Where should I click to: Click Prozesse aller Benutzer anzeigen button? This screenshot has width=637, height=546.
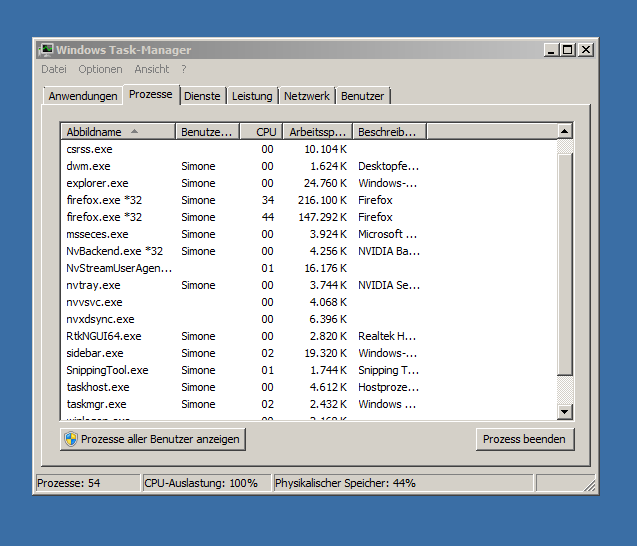153,439
